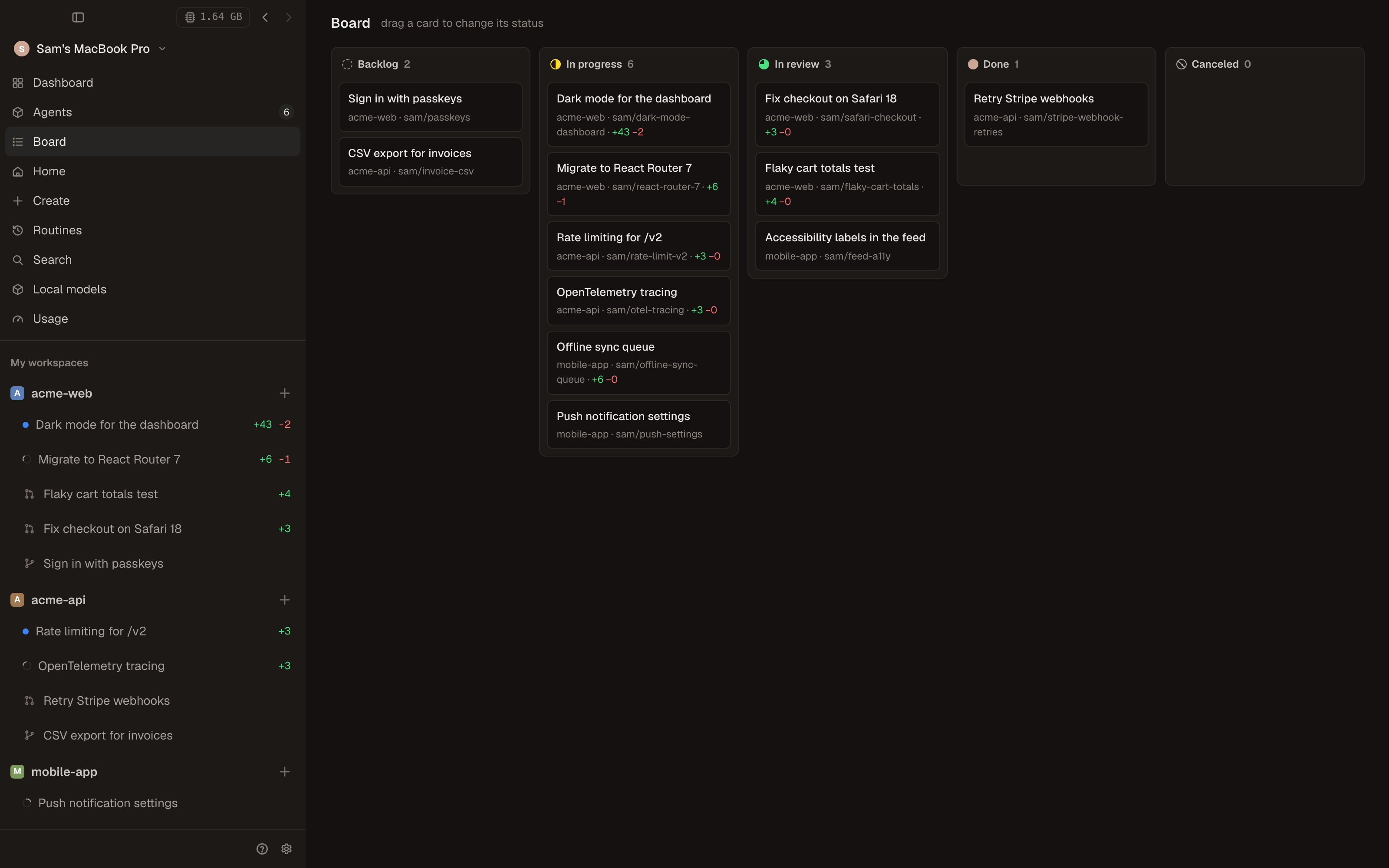Open Local models page
Screen dimensions: 1389x868
click(153, 289)
